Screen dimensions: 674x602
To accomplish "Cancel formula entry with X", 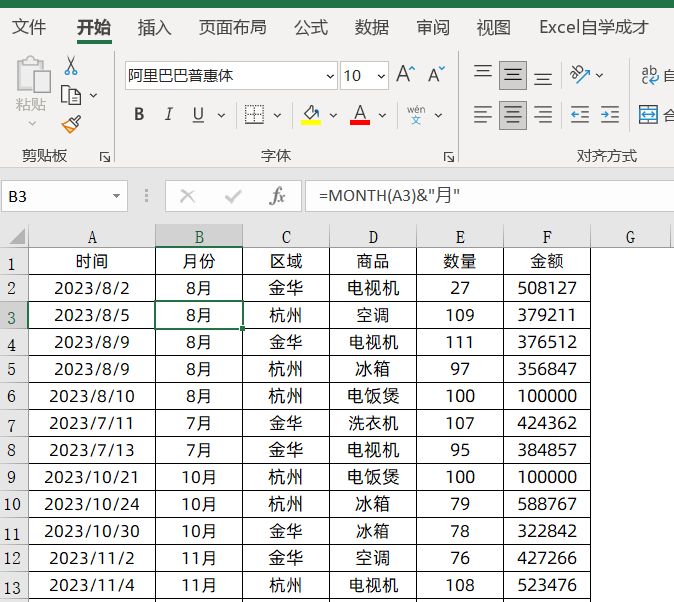I will [x=187, y=197].
